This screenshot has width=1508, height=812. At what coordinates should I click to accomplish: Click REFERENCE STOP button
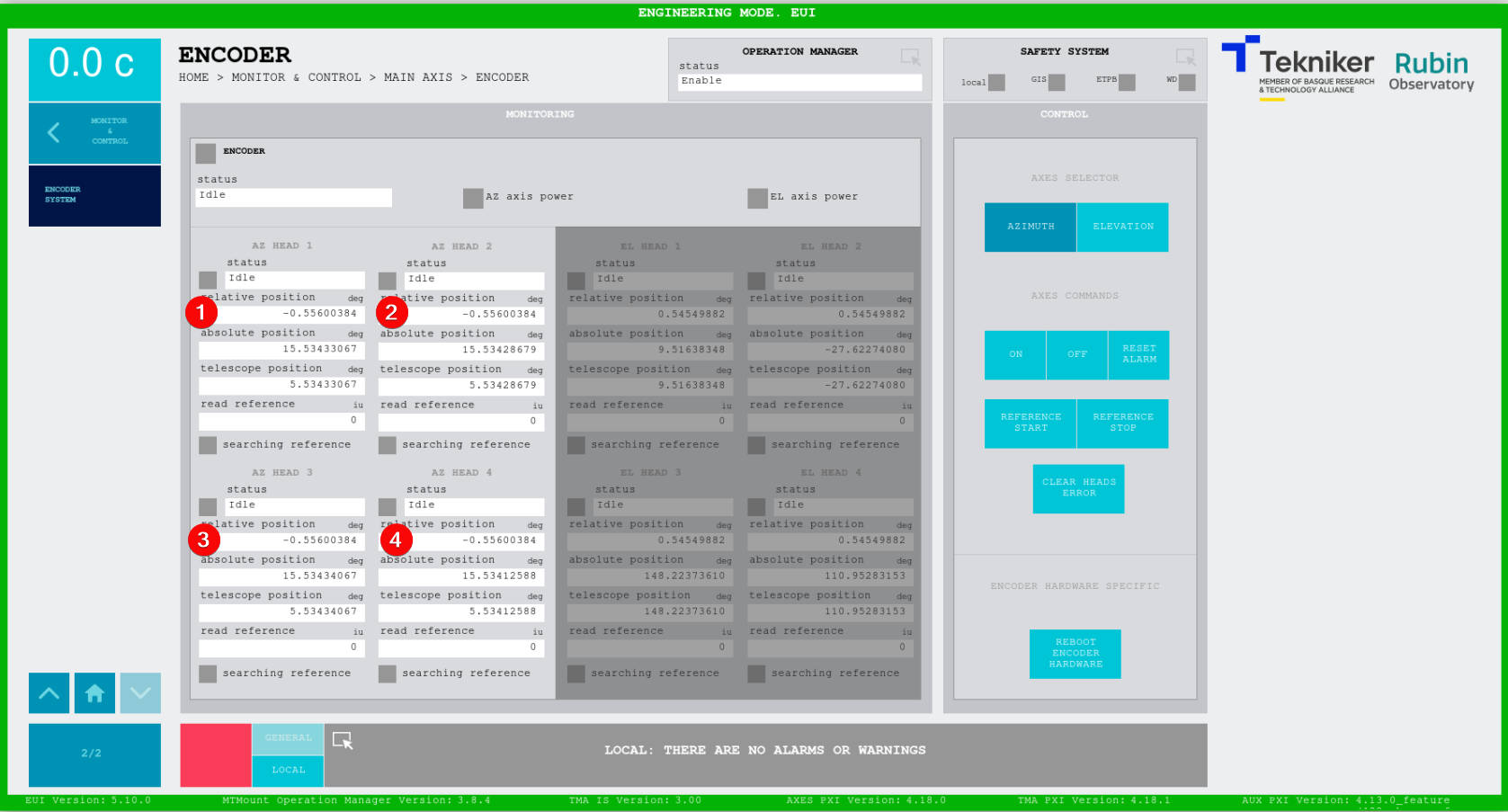click(1123, 423)
